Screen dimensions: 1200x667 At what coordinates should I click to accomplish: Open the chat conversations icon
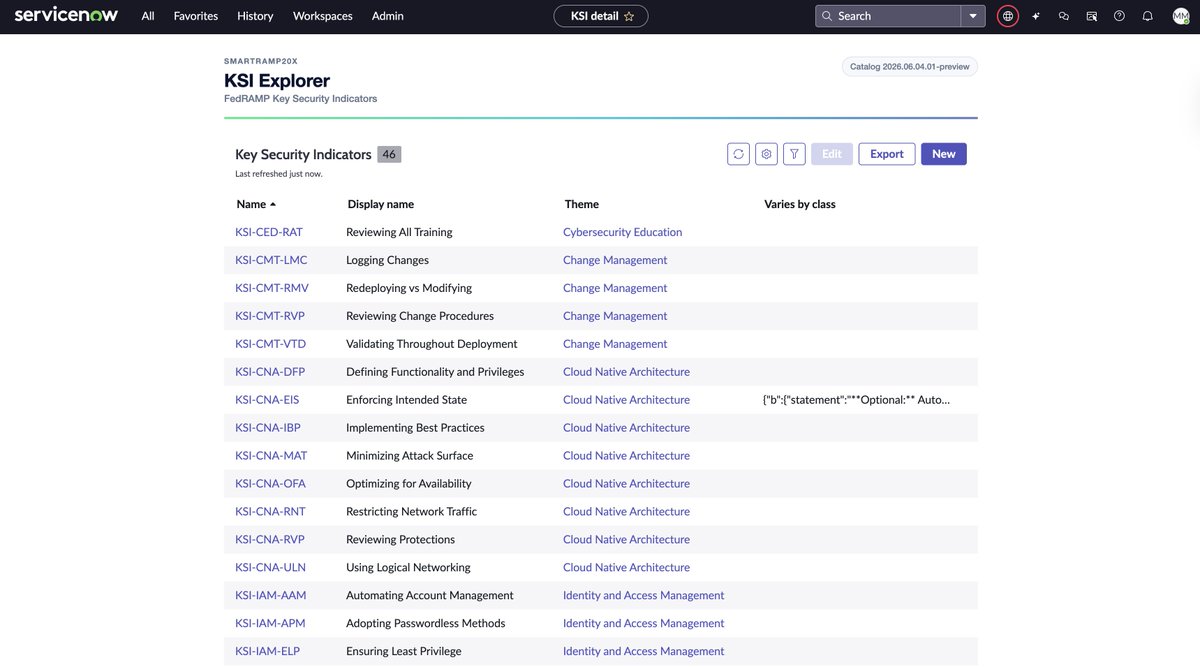tap(1064, 16)
